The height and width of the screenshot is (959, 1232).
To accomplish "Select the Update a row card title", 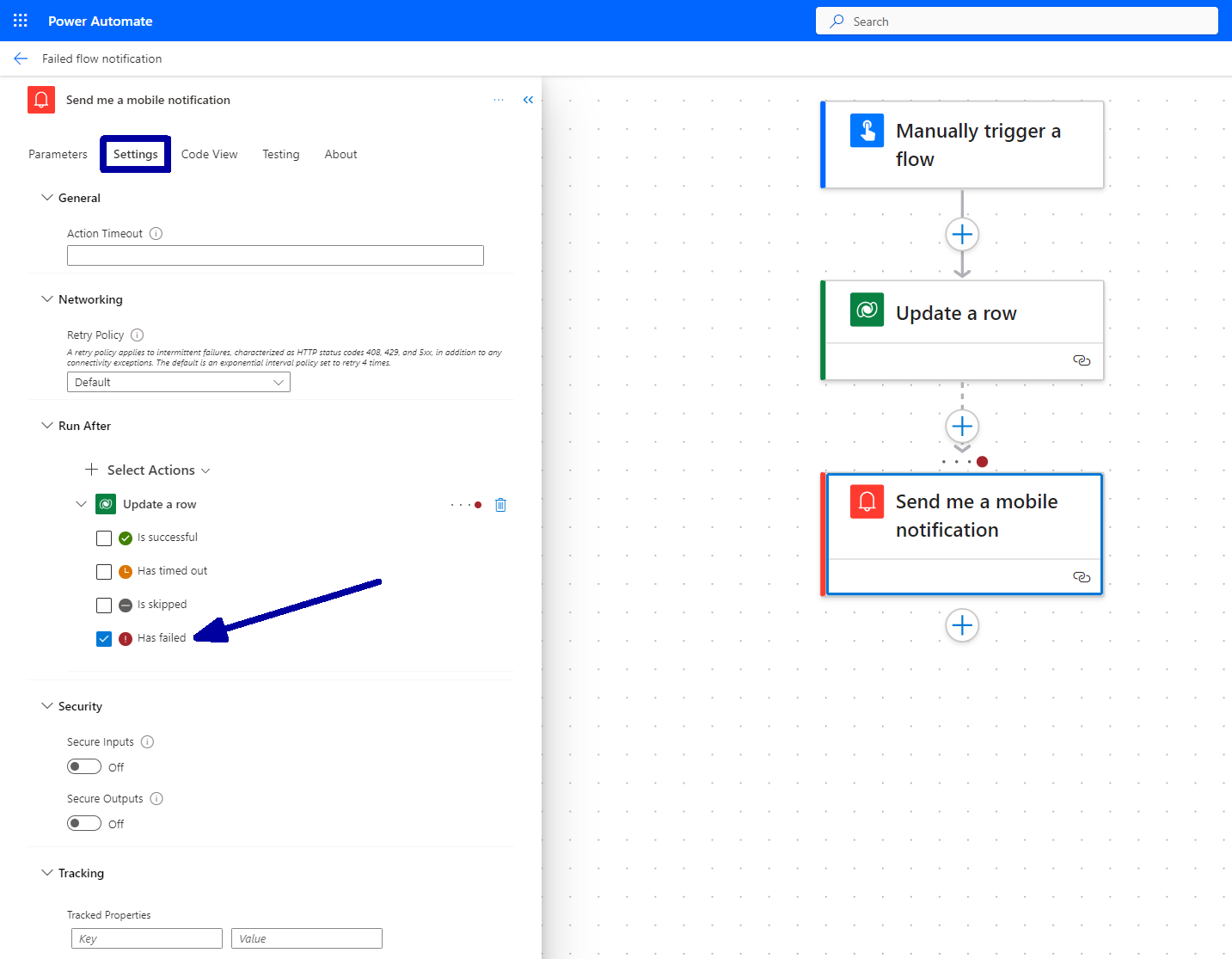I will coord(956,313).
